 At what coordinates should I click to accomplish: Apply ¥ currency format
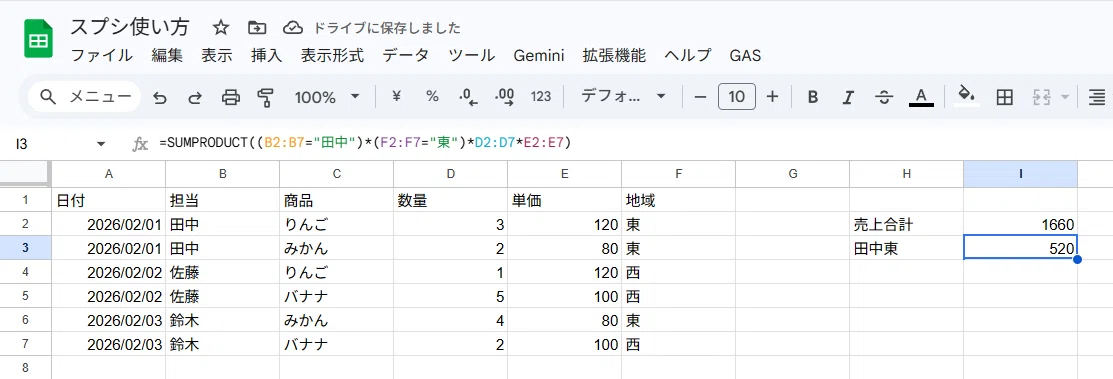(x=396, y=97)
